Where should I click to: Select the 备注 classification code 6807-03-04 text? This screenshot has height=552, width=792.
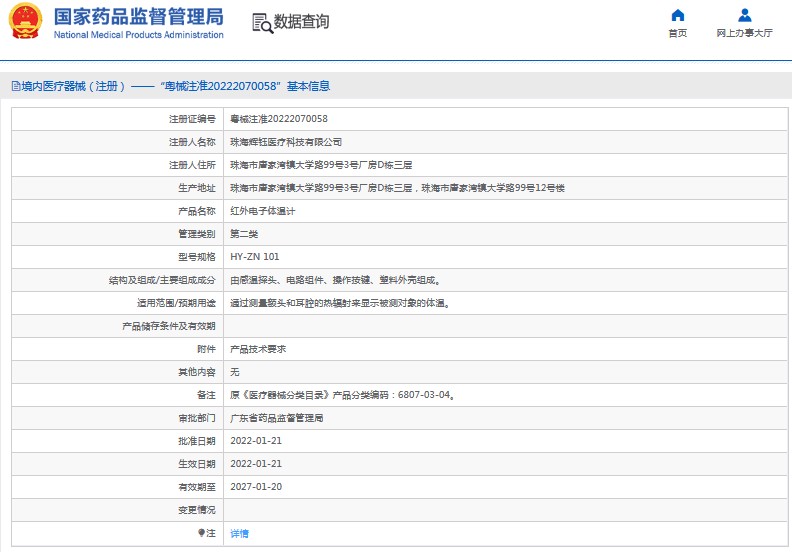[424, 395]
